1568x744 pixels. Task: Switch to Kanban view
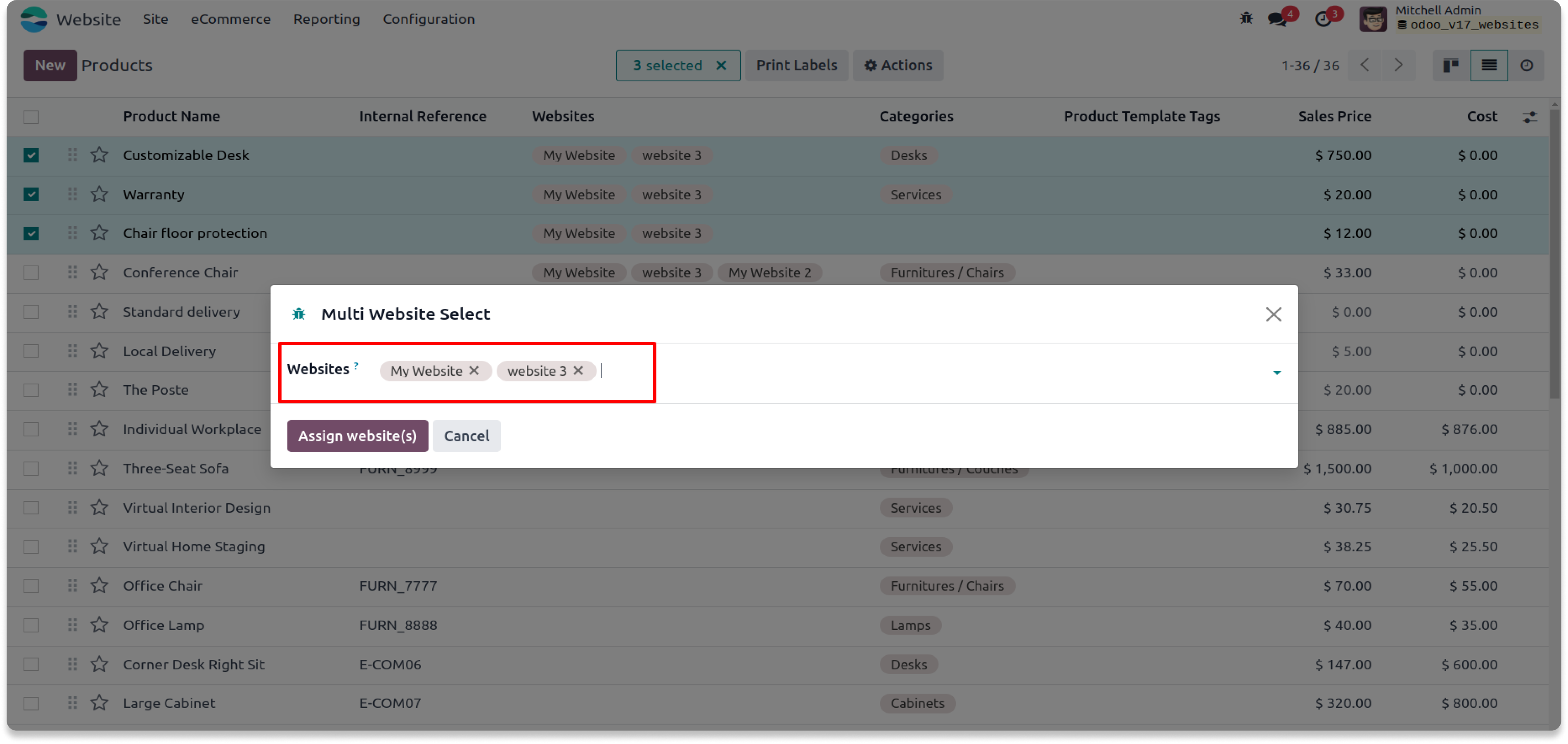[x=1451, y=65]
